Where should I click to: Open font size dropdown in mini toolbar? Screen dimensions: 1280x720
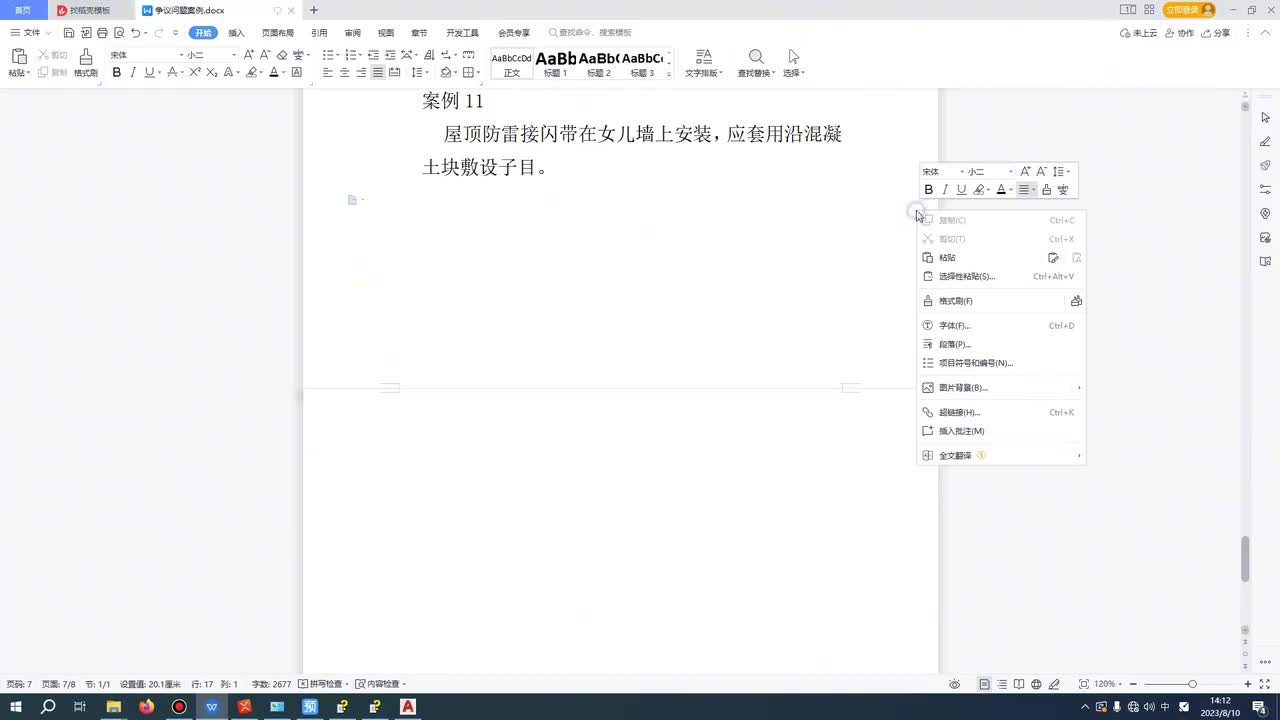1011,172
